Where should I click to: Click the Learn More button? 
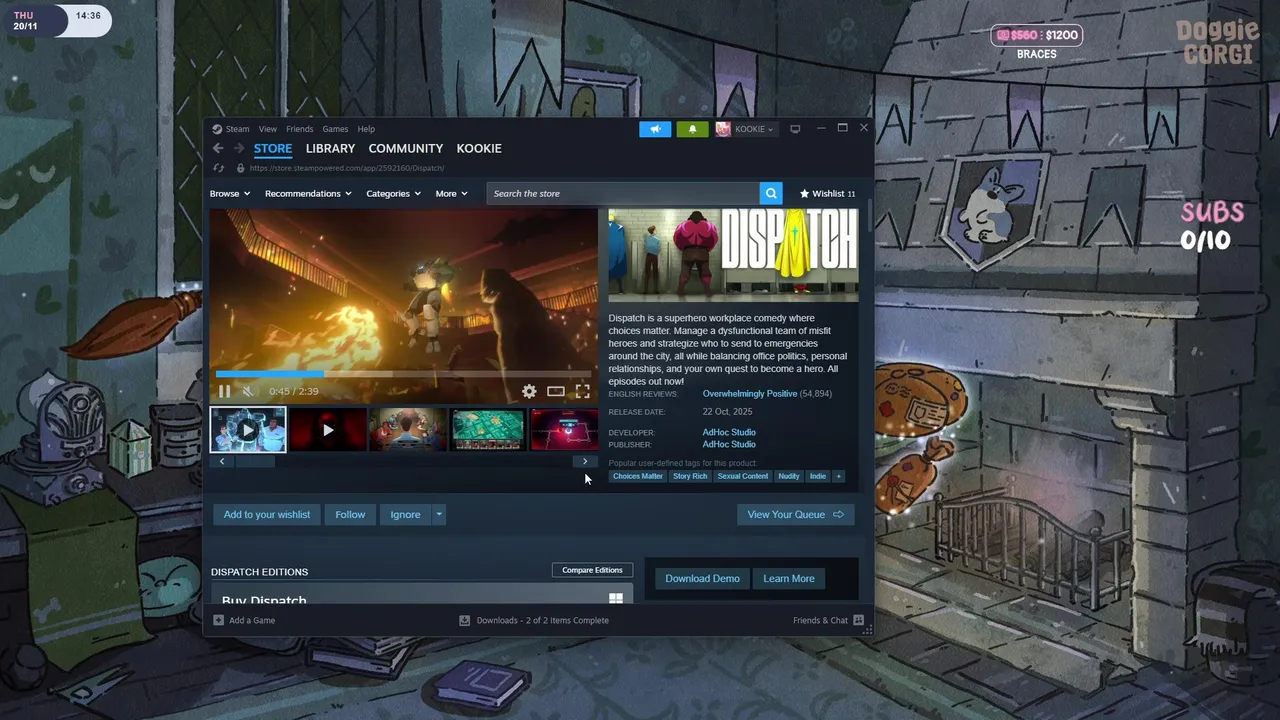click(x=789, y=579)
